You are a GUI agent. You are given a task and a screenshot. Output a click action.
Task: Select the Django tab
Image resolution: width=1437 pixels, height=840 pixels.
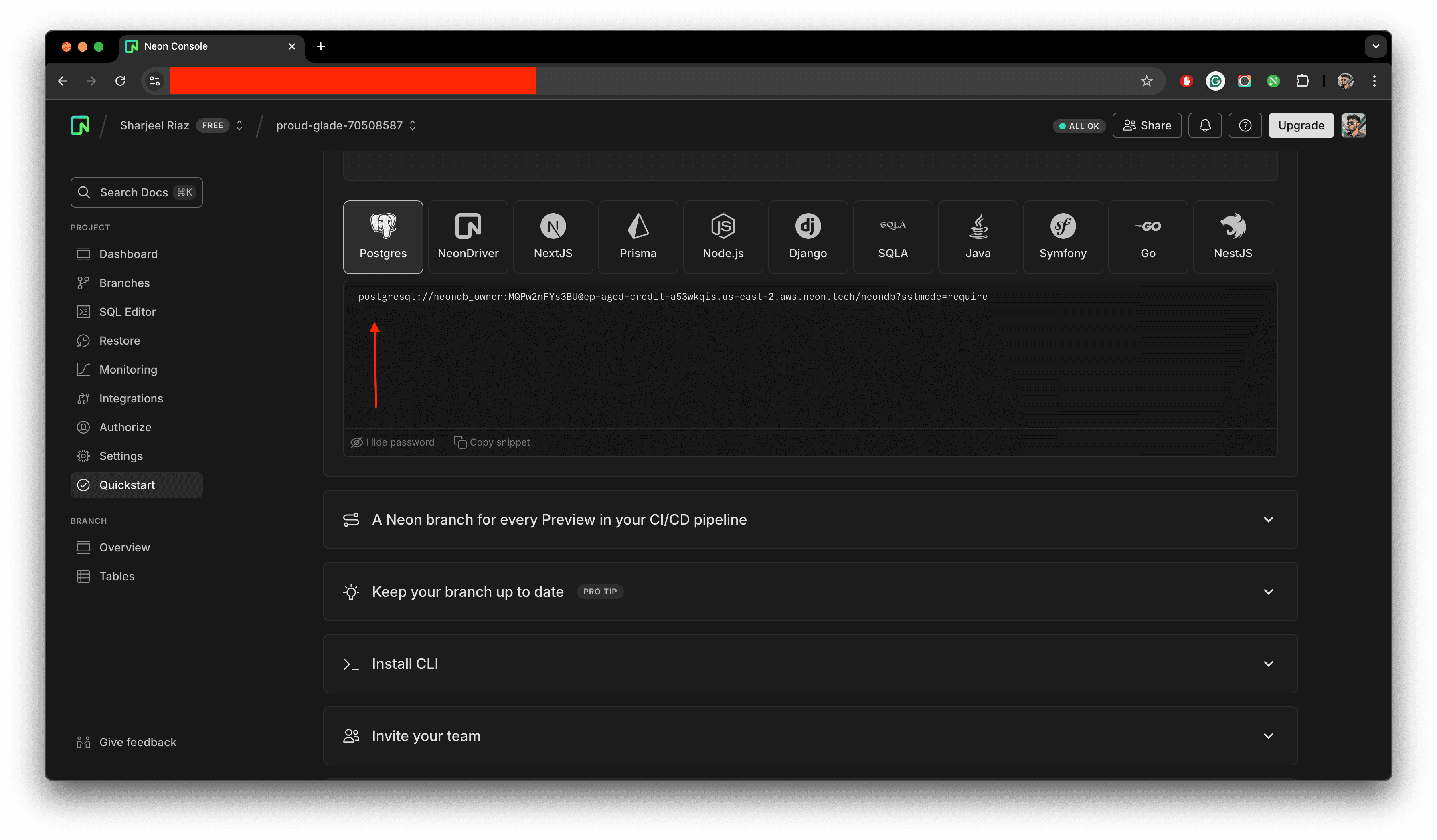pos(808,237)
